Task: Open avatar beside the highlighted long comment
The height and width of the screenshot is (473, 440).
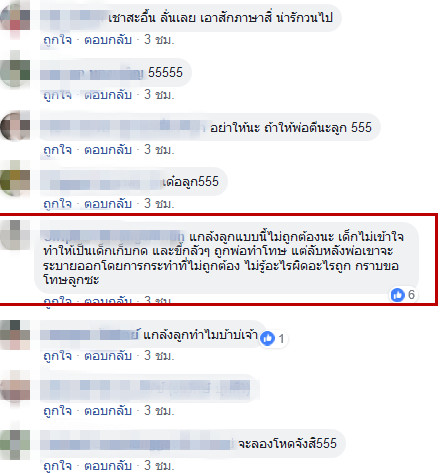Action: coord(15,235)
